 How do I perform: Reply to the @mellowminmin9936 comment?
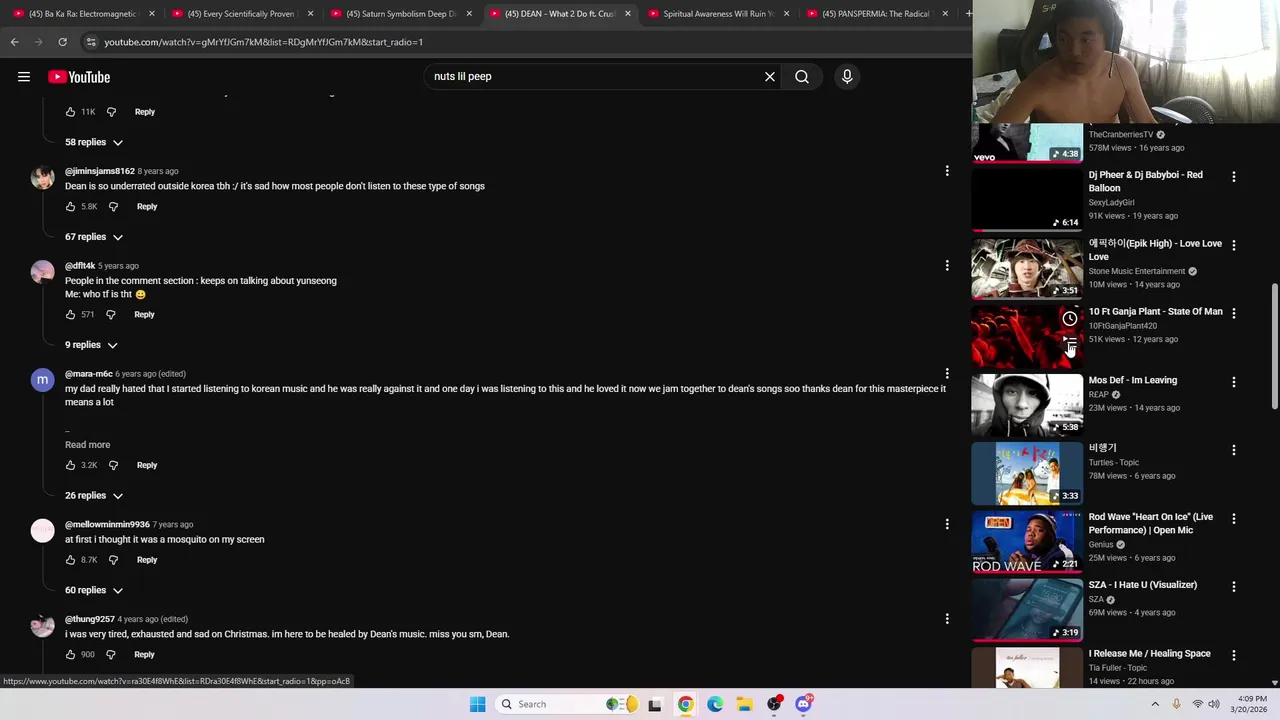click(x=147, y=560)
